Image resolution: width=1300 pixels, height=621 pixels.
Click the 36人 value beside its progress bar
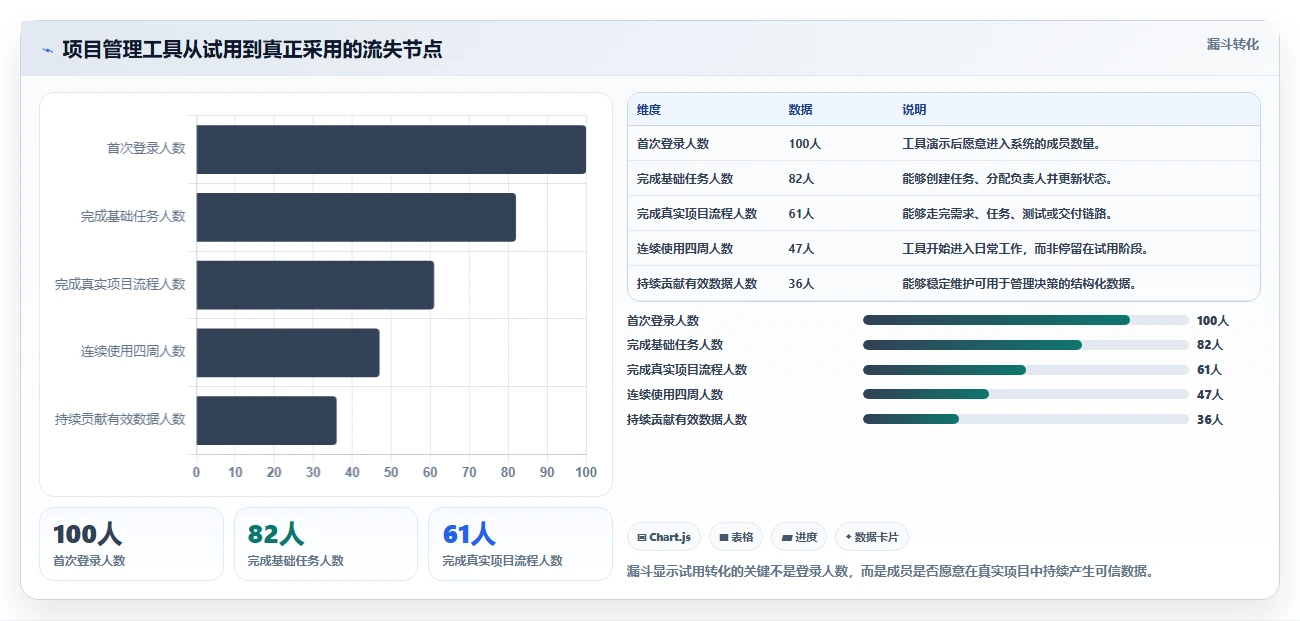1210,420
